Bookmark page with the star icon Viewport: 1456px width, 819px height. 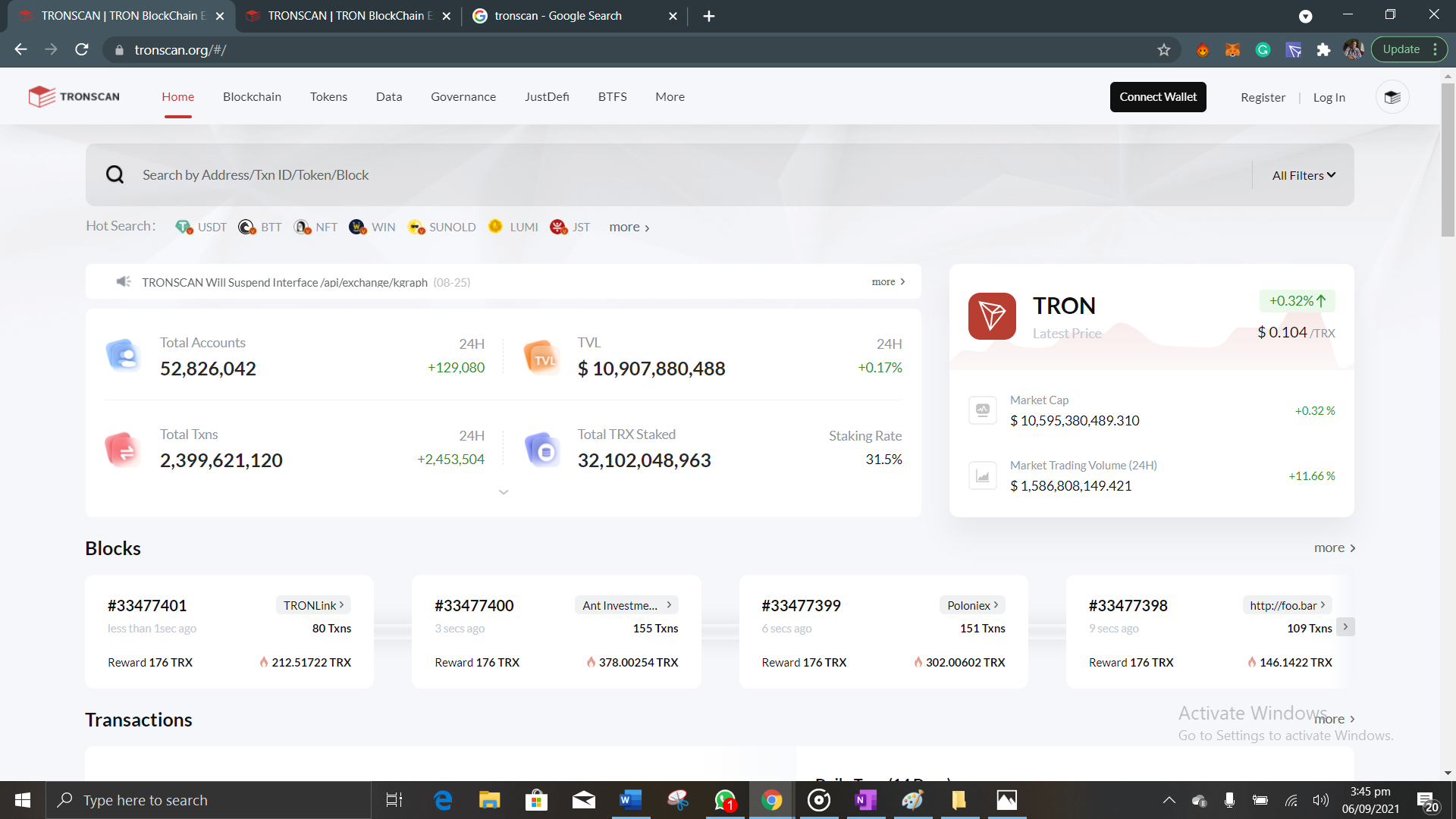1164,50
